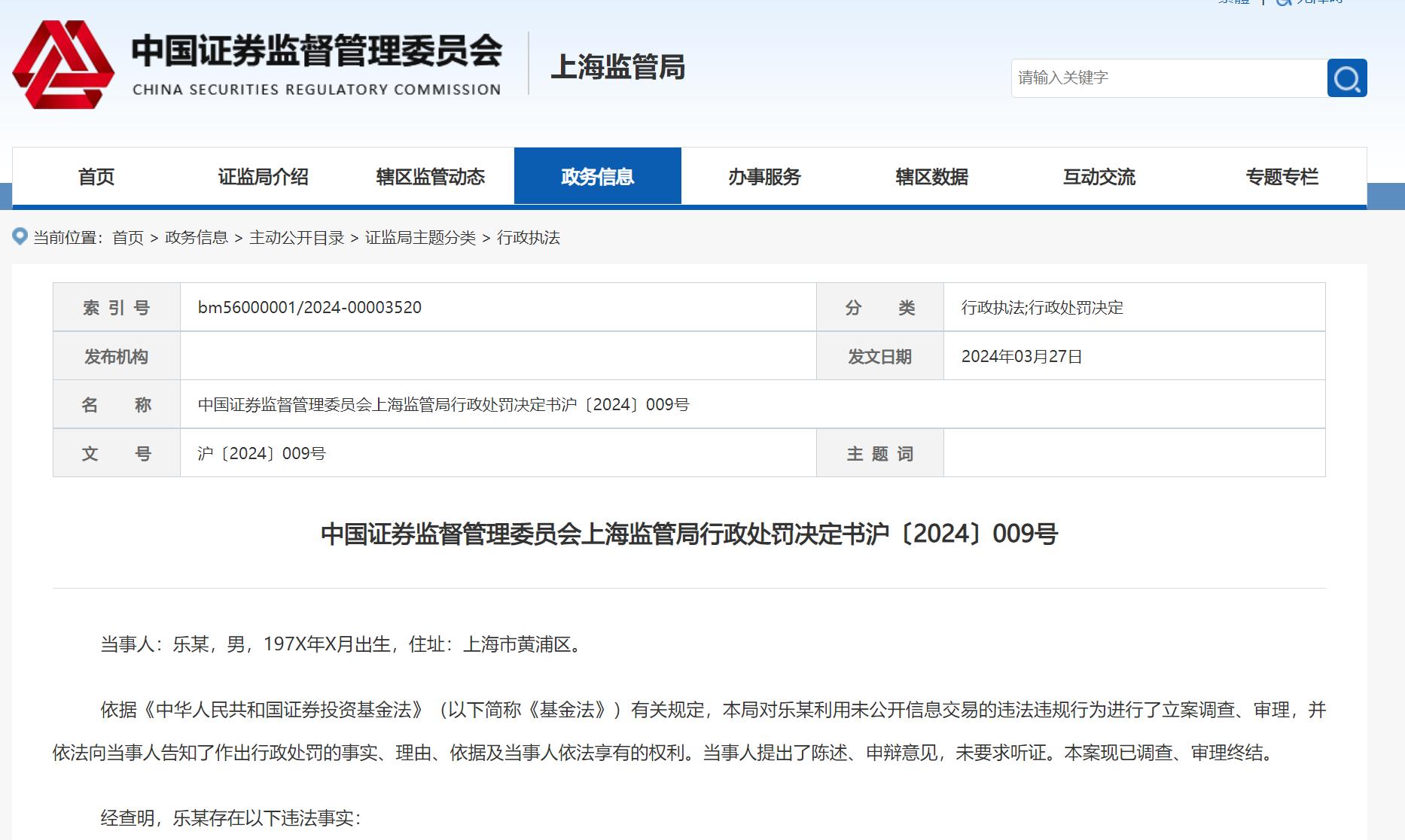Open 主动公开目录 from the breadcrumb
The image size is (1405, 840).
pyautogui.click(x=297, y=238)
